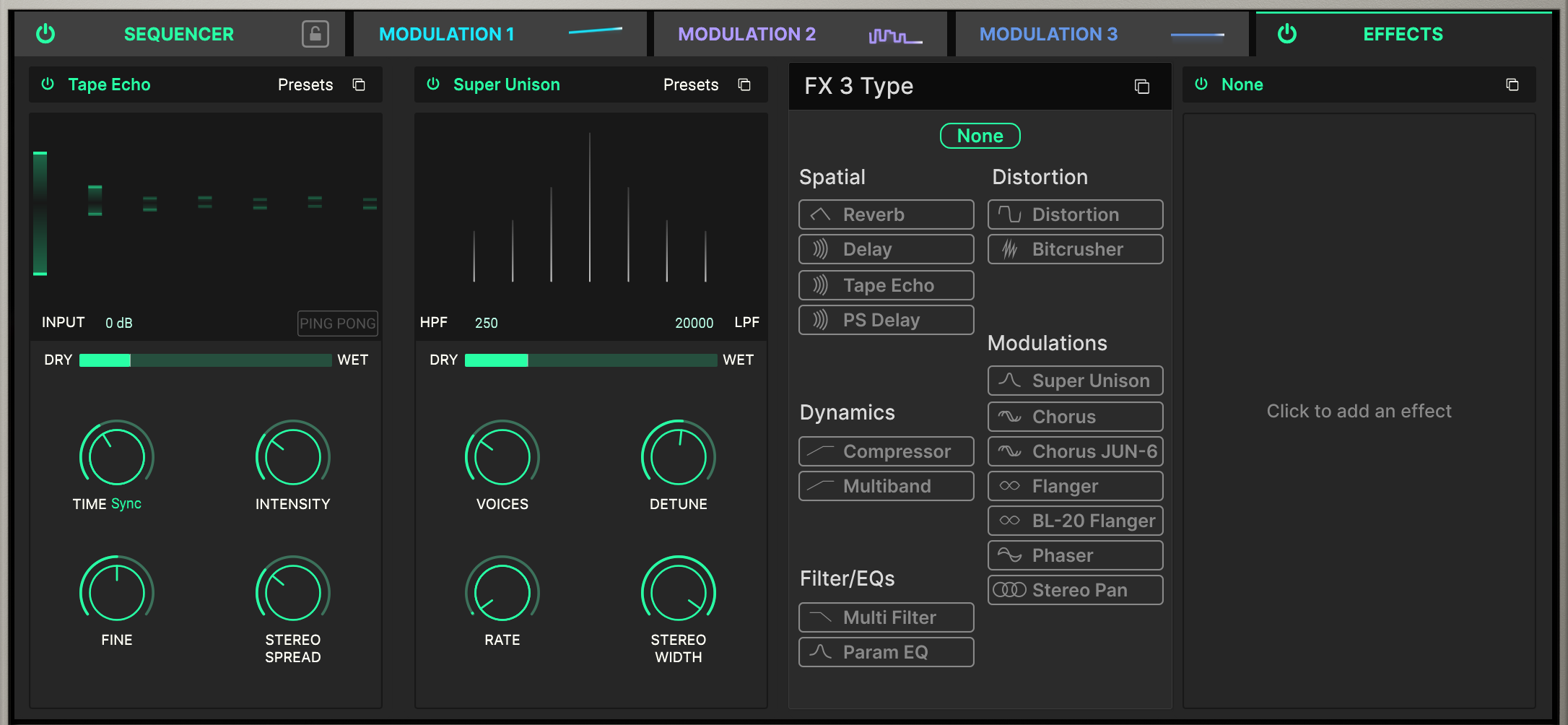Open the Super Unison Presets menu
The width and height of the screenshot is (1568, 725).
(690, 85)
